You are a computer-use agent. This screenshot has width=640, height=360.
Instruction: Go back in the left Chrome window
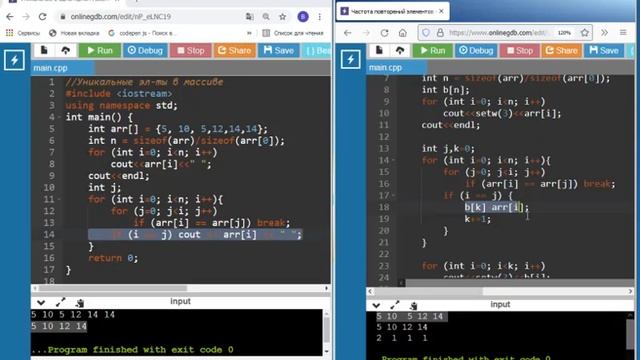click(x=10, y=17)
